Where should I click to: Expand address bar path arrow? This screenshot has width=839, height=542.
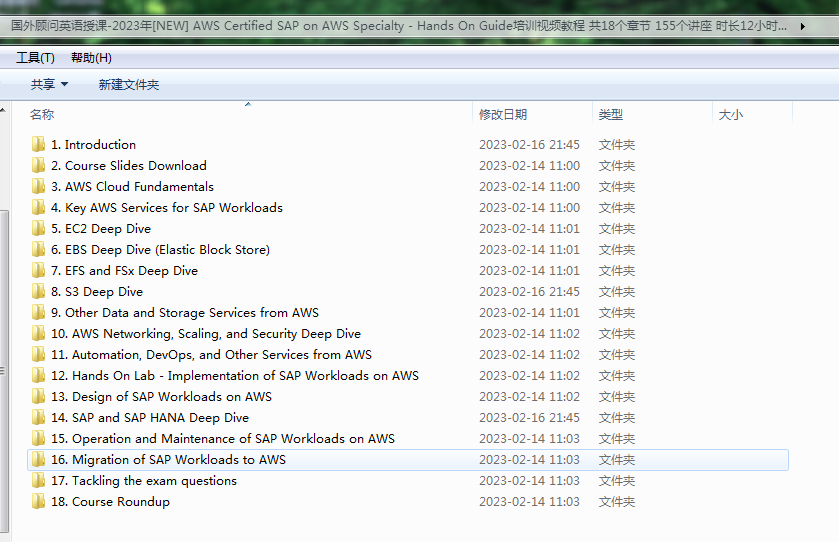(x=803, y=26)
